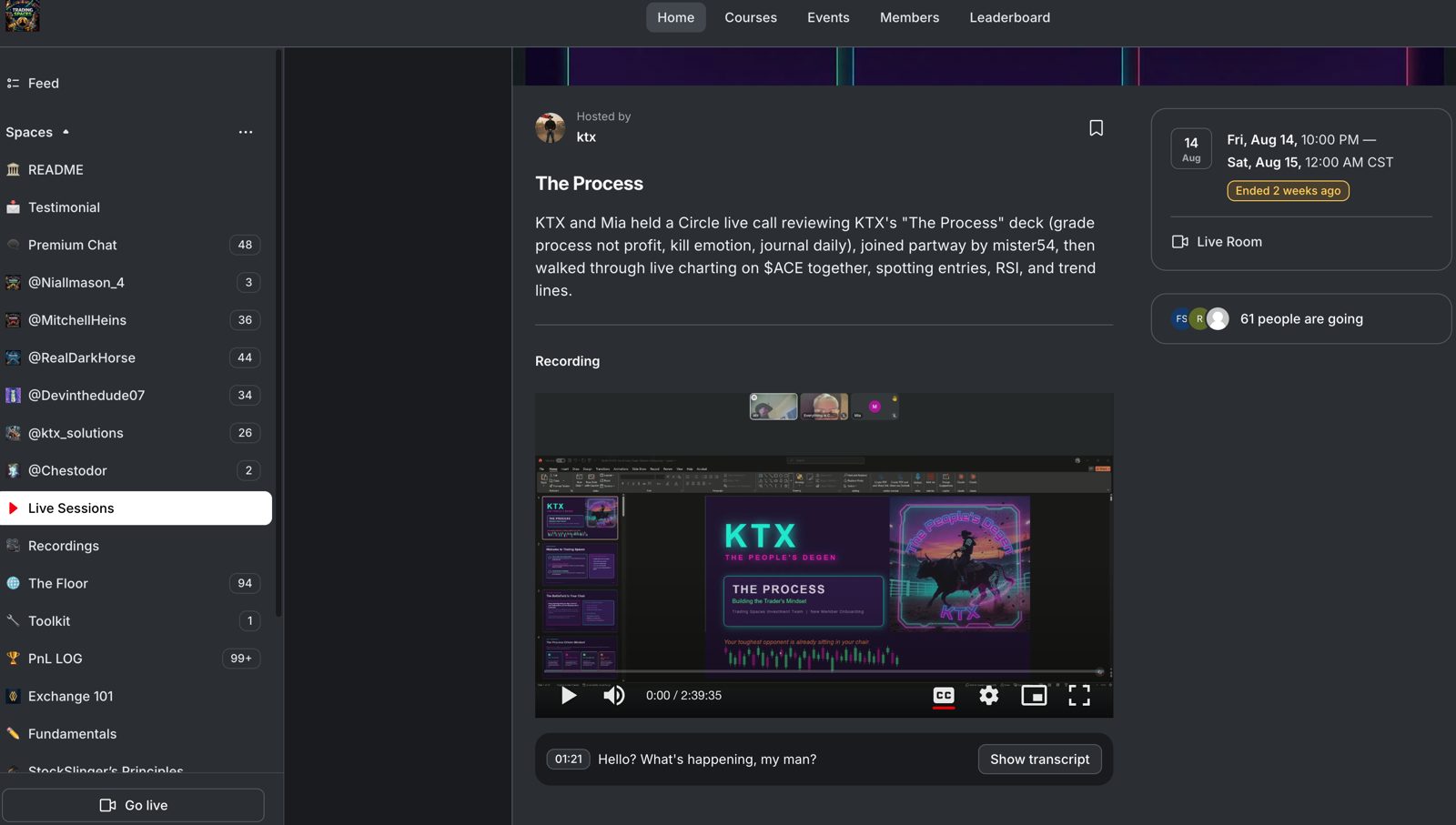This screenshot has height=825, width=1456.
Task: Open @Devinthedude07 space
Action: coord(136,396)
